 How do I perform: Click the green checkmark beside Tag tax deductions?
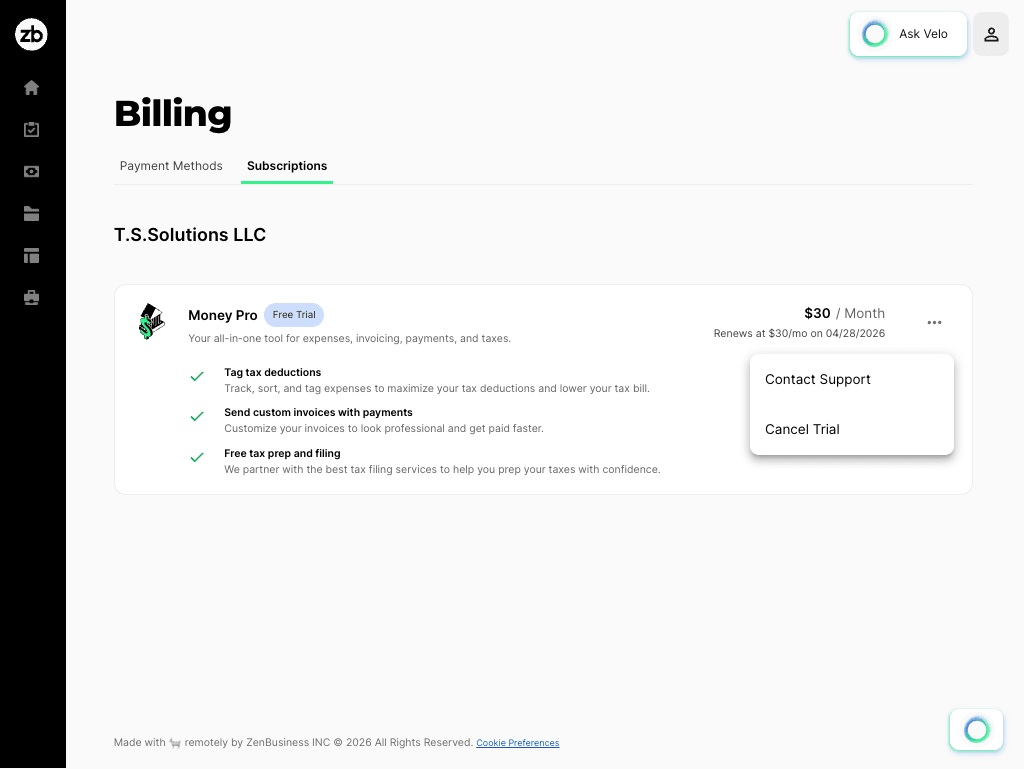coord(197,376)
